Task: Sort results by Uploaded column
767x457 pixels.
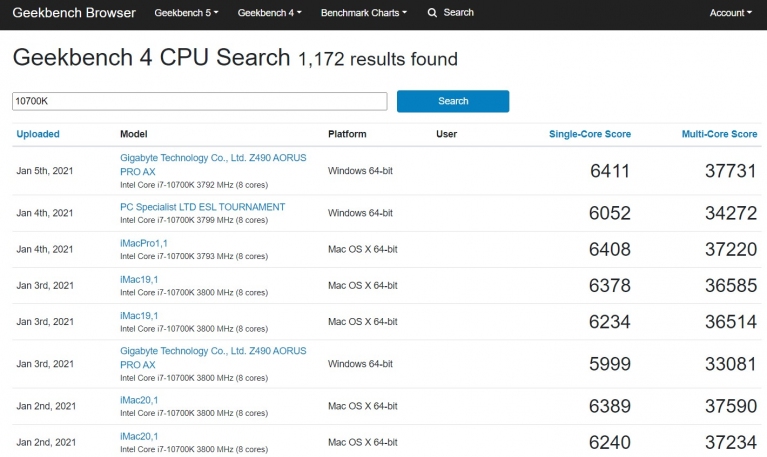Action: (x=38, y=134)
